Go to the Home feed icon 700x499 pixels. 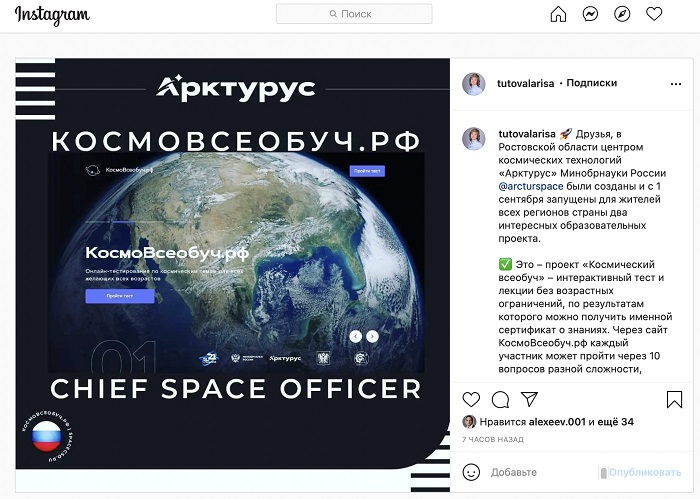(558, 14)
